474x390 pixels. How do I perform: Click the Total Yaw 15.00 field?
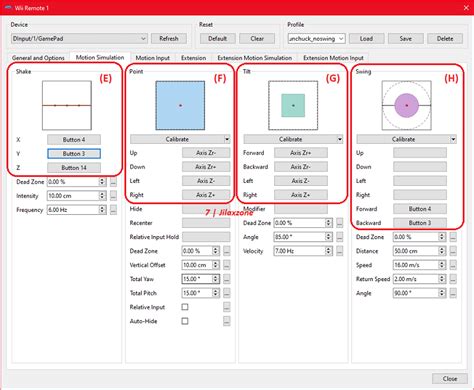pyautogui.click(x=201, y=279)
